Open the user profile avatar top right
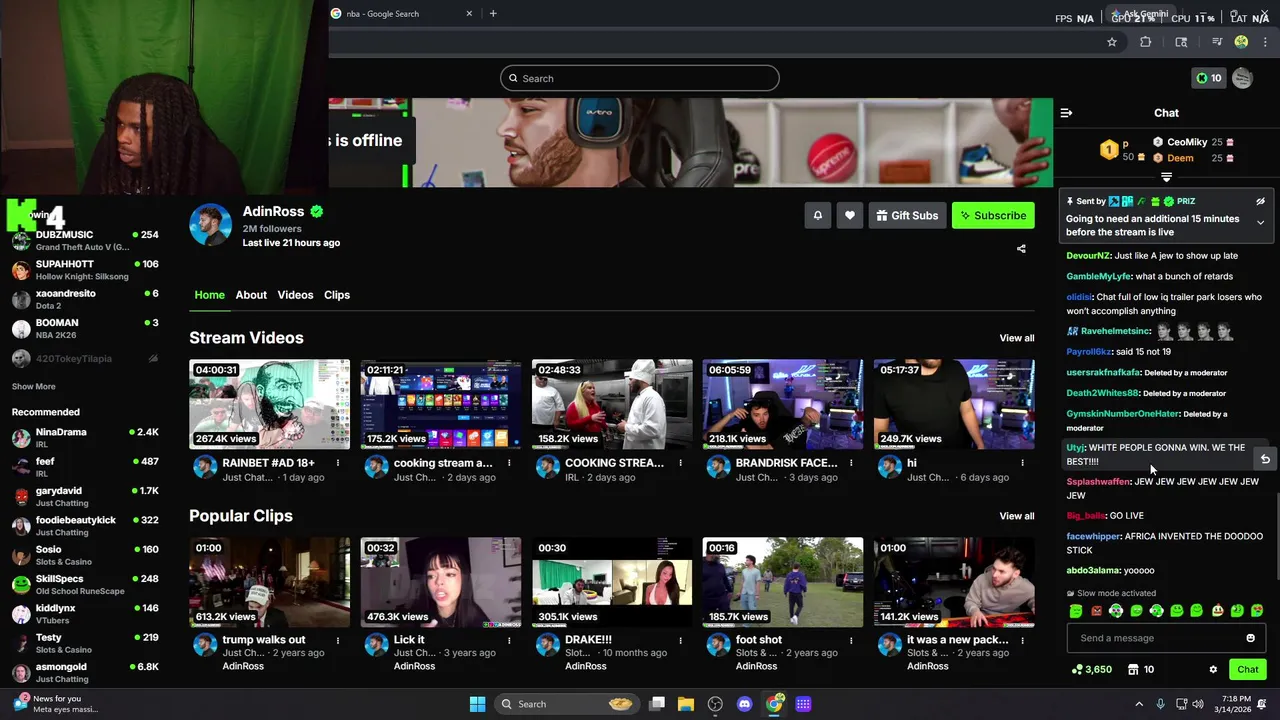This screenshot has width=1280, height=720. pyautogui.click(x=1242, y=78)
